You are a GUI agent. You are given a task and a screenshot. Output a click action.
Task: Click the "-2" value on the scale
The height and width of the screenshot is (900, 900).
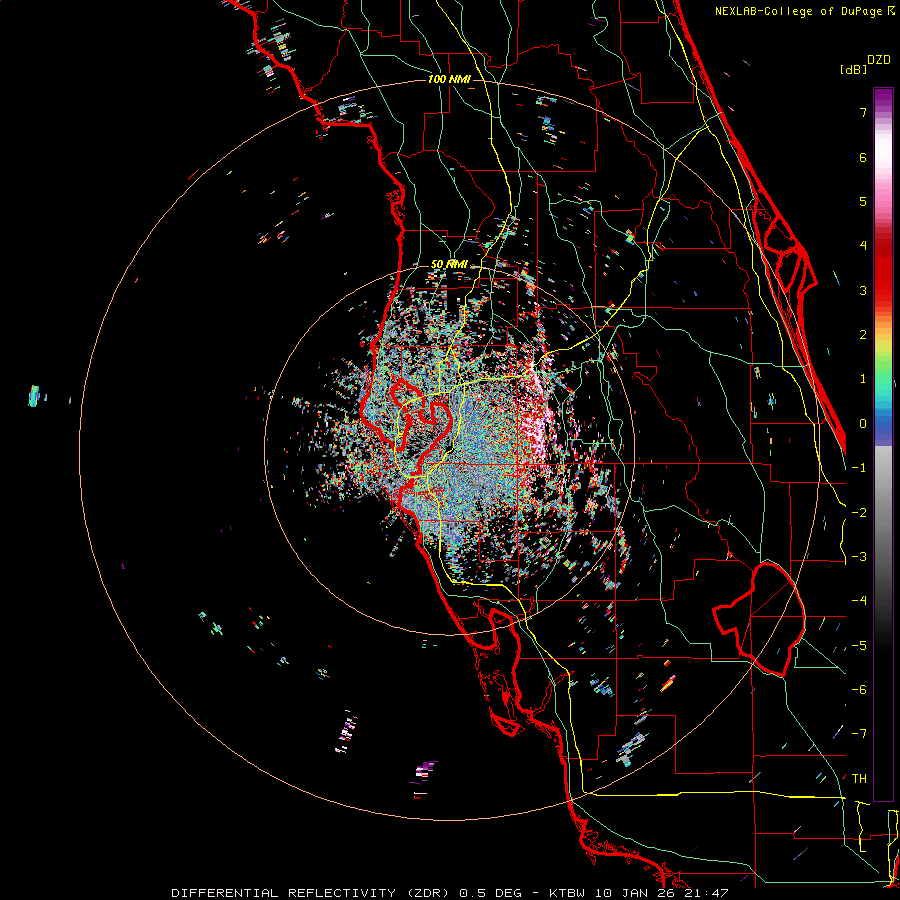(x=859, y=513)
